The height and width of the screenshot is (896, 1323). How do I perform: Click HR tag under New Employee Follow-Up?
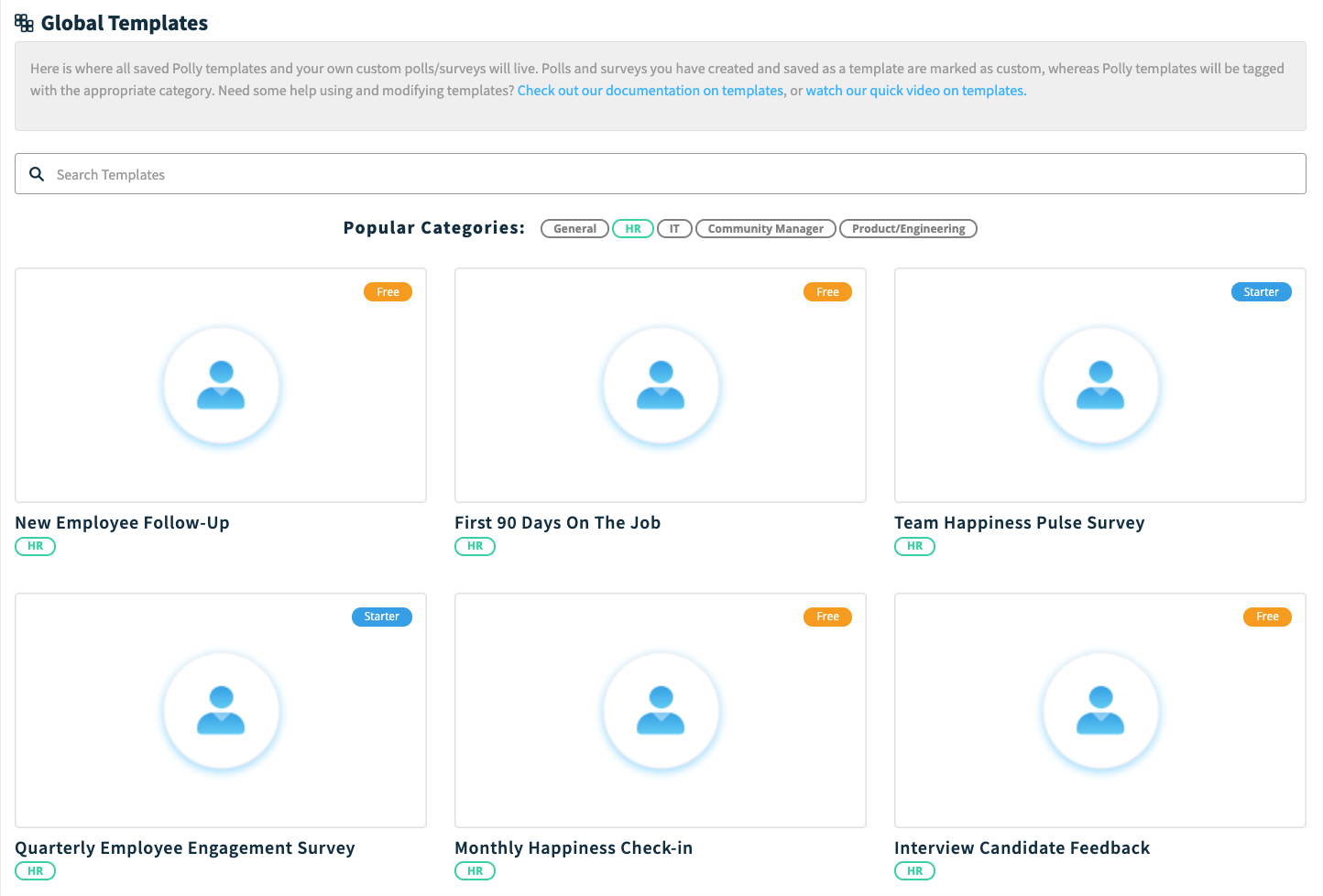coord(36,546)
